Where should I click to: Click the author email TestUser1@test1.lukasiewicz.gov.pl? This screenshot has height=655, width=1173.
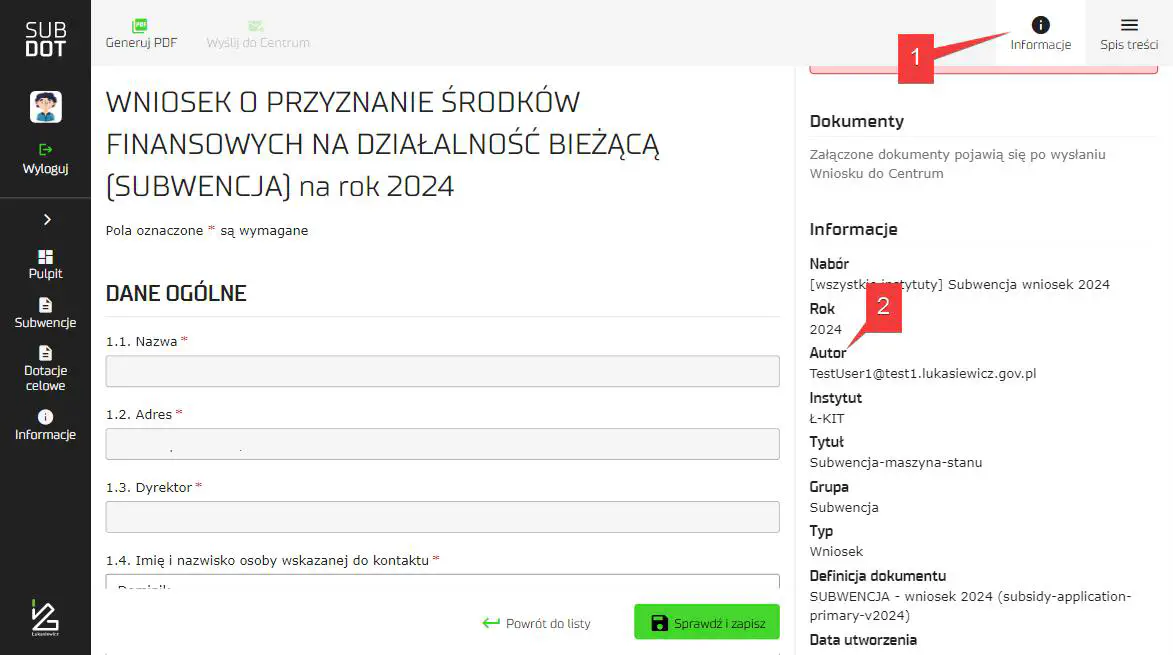[922, 374]
